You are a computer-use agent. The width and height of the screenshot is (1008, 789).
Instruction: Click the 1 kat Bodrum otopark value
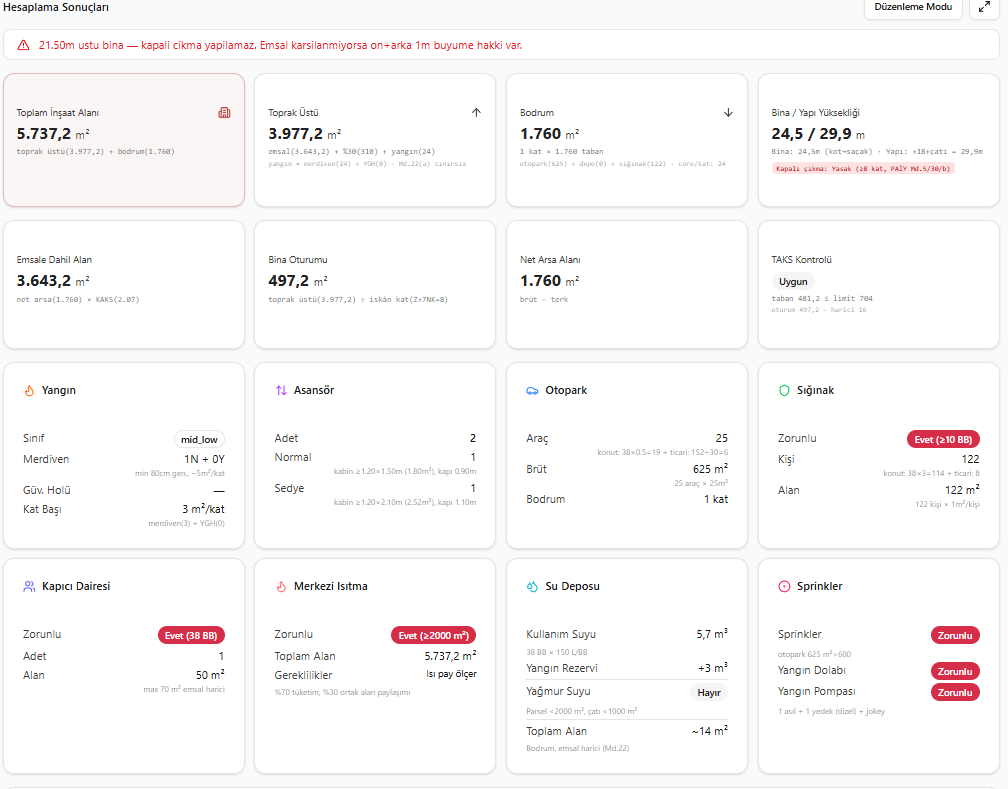pos(716,499)
